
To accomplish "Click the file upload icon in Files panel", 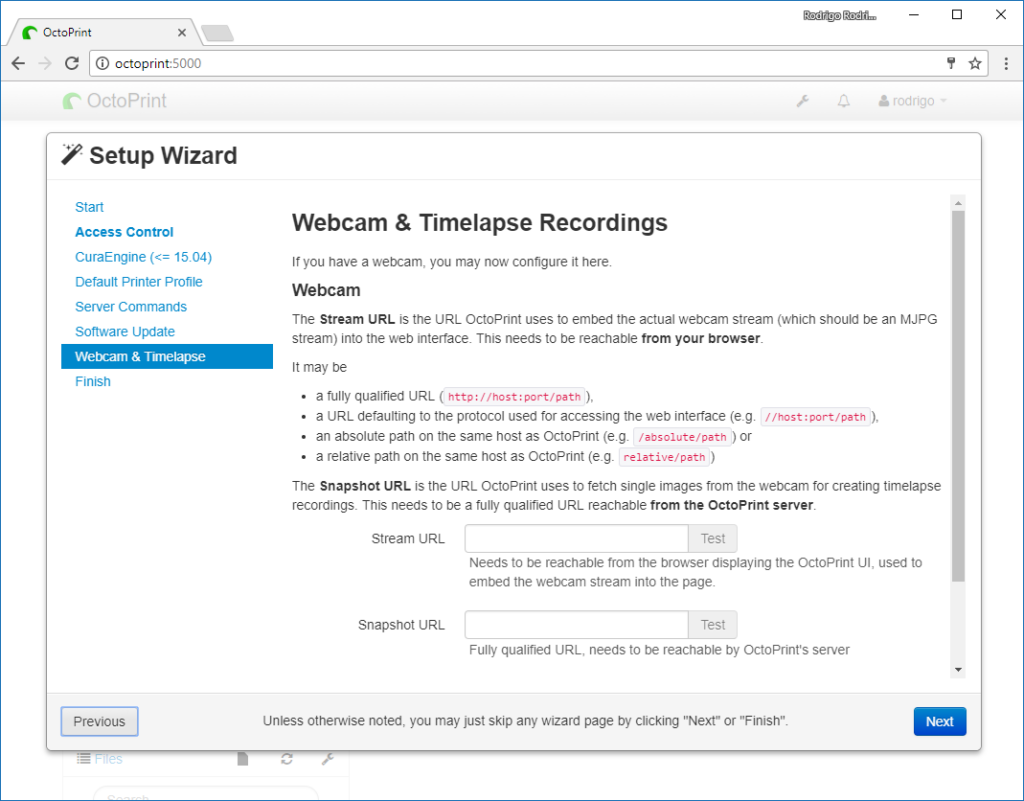I will tap(243, 758).
